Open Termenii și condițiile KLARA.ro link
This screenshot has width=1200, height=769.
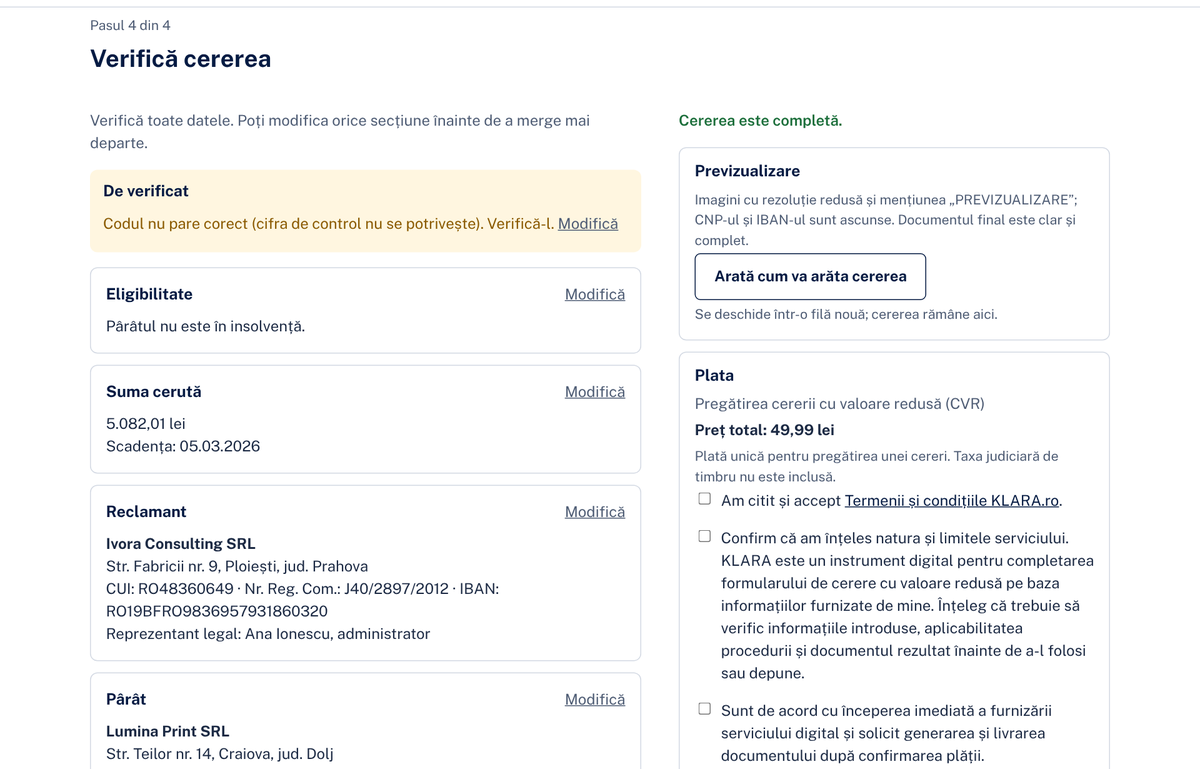(x=952, y=501)
